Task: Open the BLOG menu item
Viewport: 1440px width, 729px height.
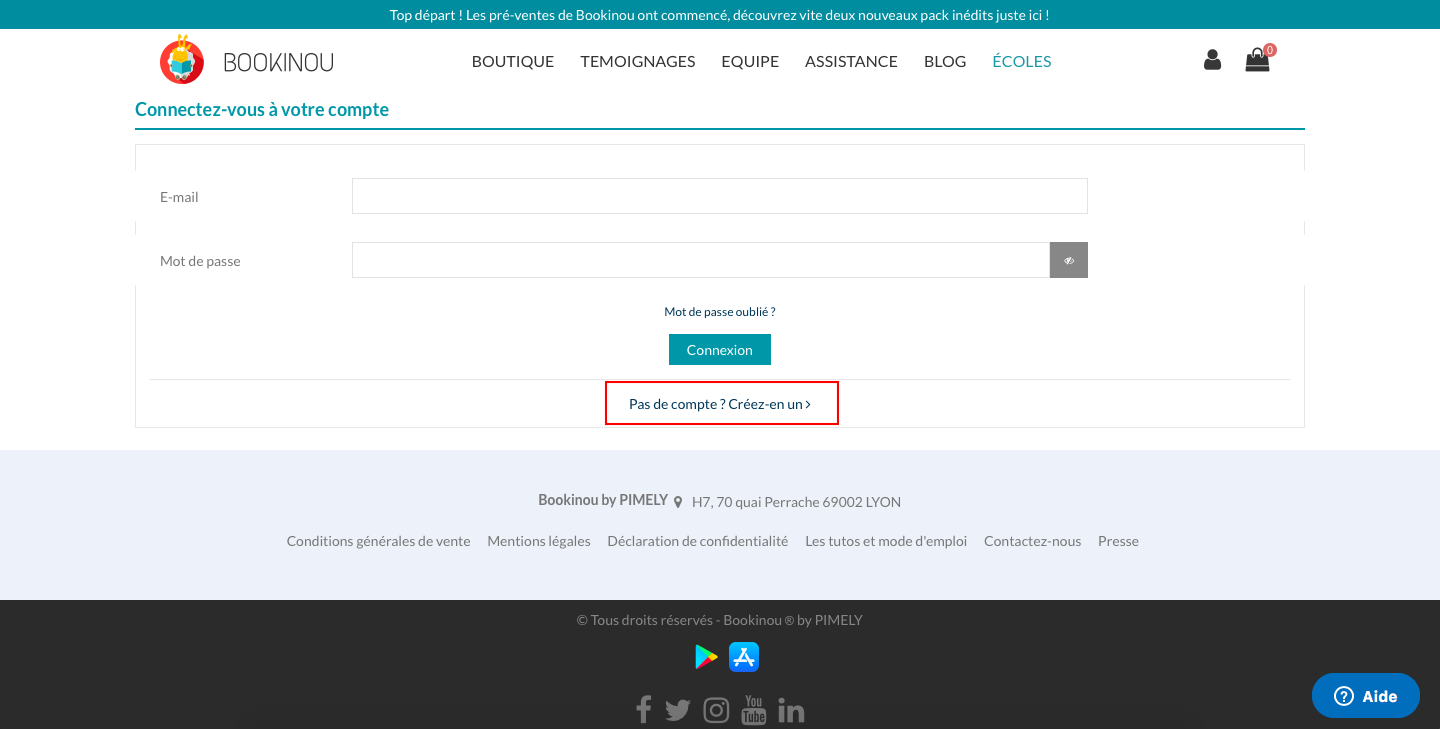Action: point(945,61)
